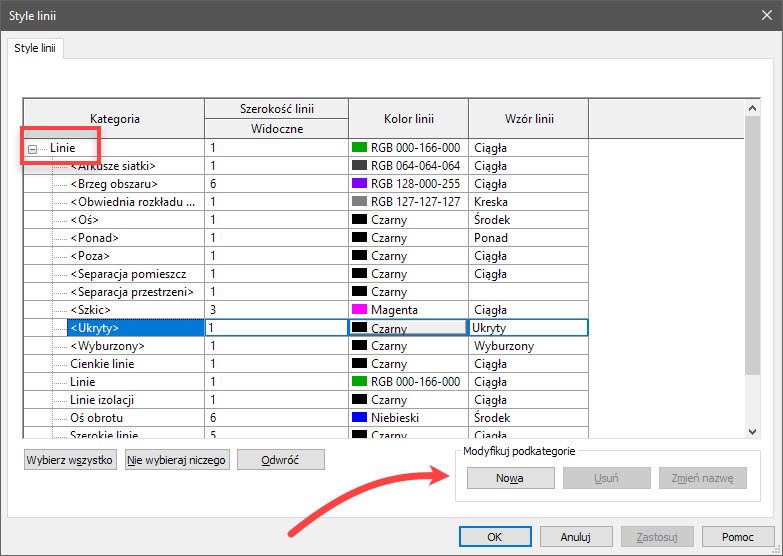Click Wybierz wszystko button
The width and height of the screenshot is (783, 556).
pos(69,460)
